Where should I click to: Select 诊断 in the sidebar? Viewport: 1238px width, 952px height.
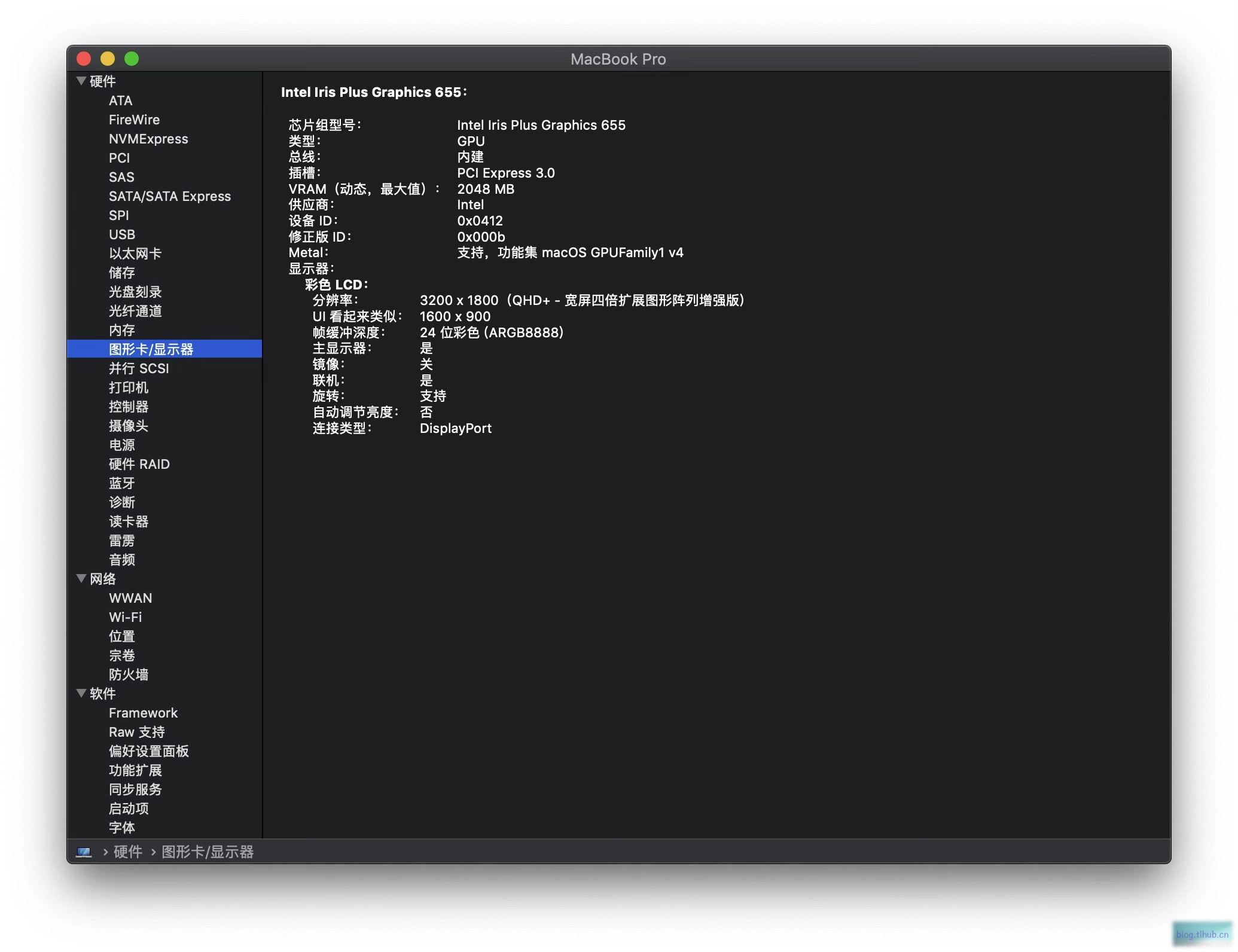[122, 502]
